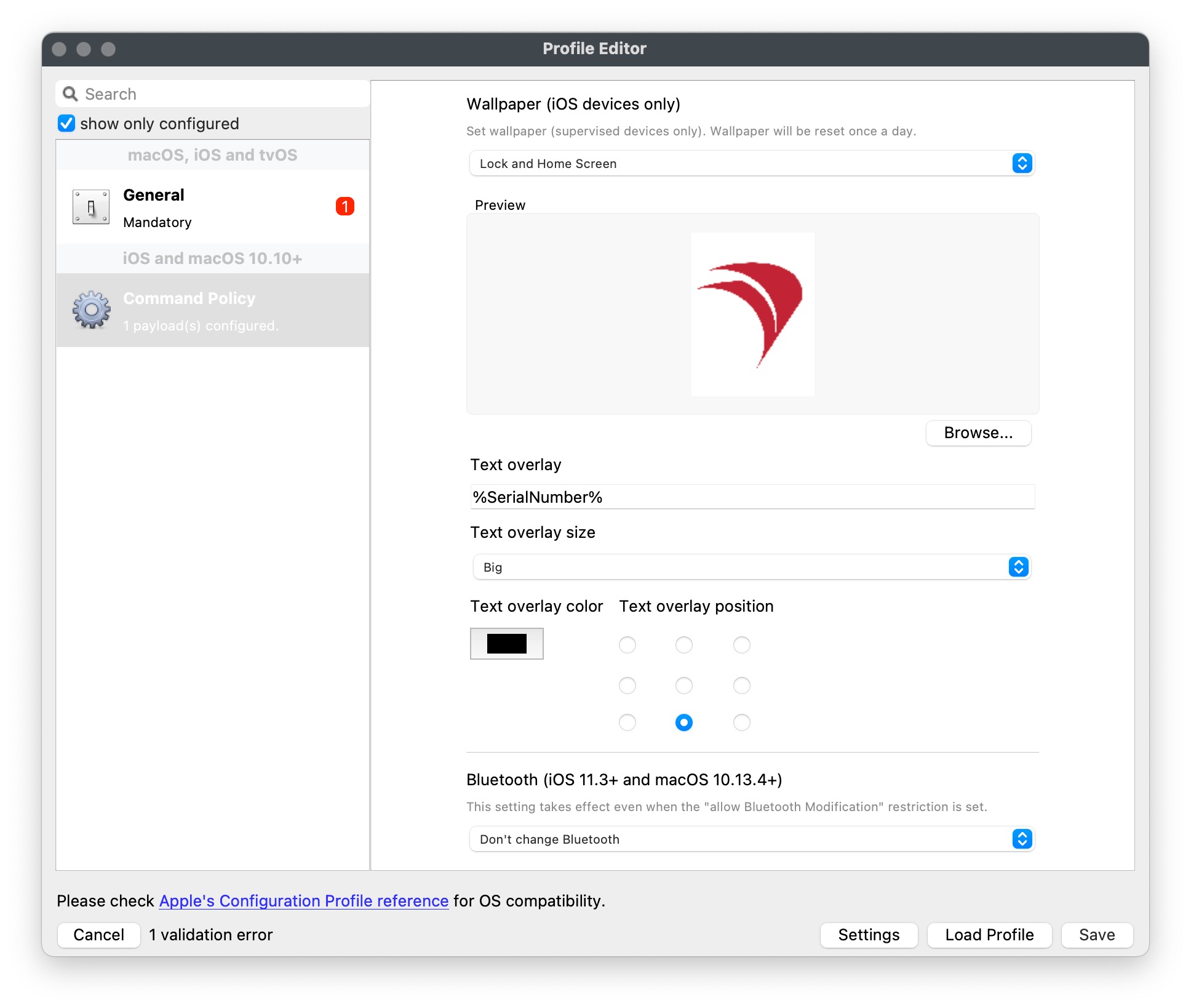1191x1008 pixels.
Task: Click the search magnifier icon
Action: click(x=71, y=94)
